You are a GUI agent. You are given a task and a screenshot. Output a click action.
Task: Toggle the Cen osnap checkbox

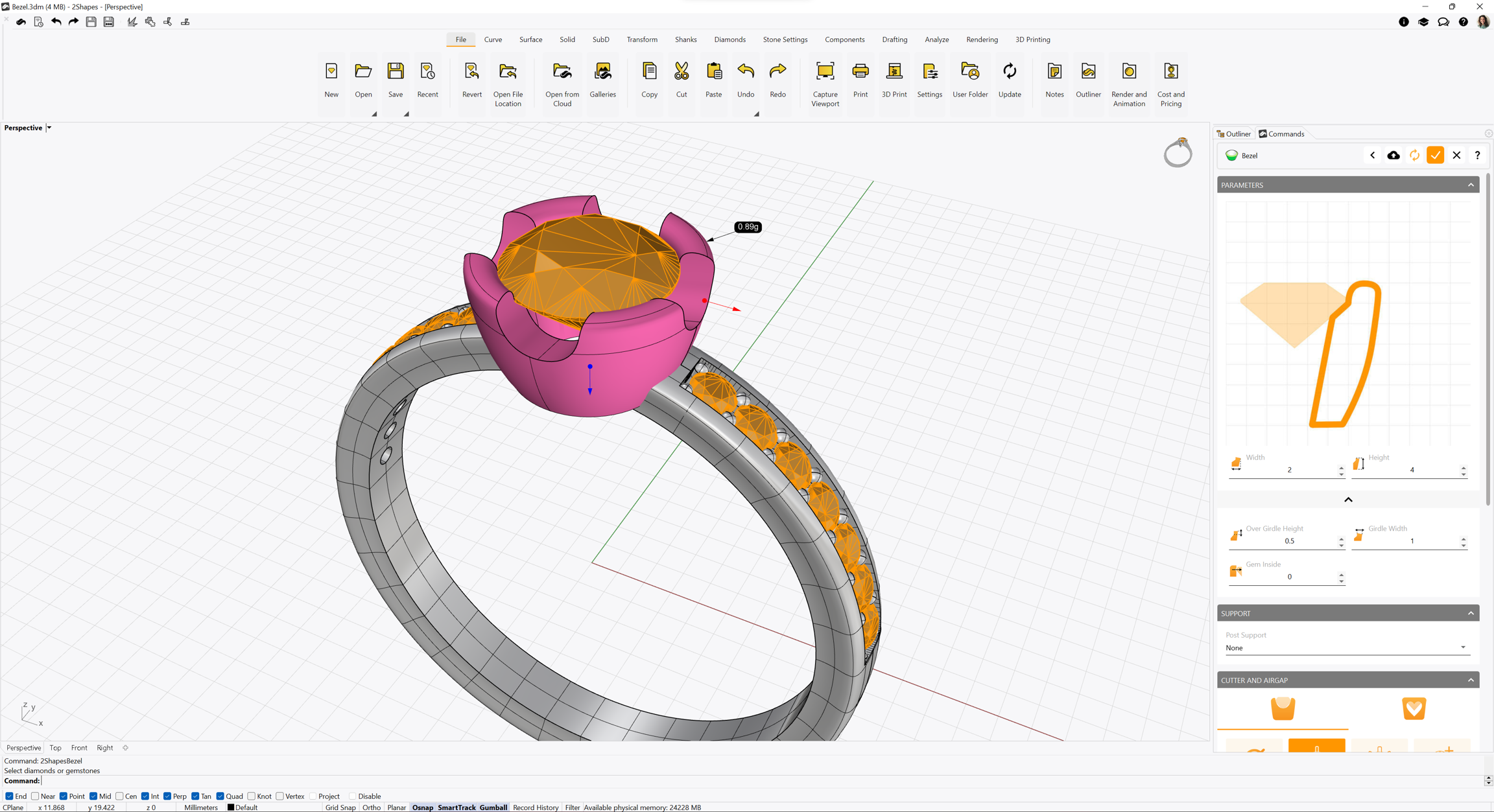tap(120, 796)
